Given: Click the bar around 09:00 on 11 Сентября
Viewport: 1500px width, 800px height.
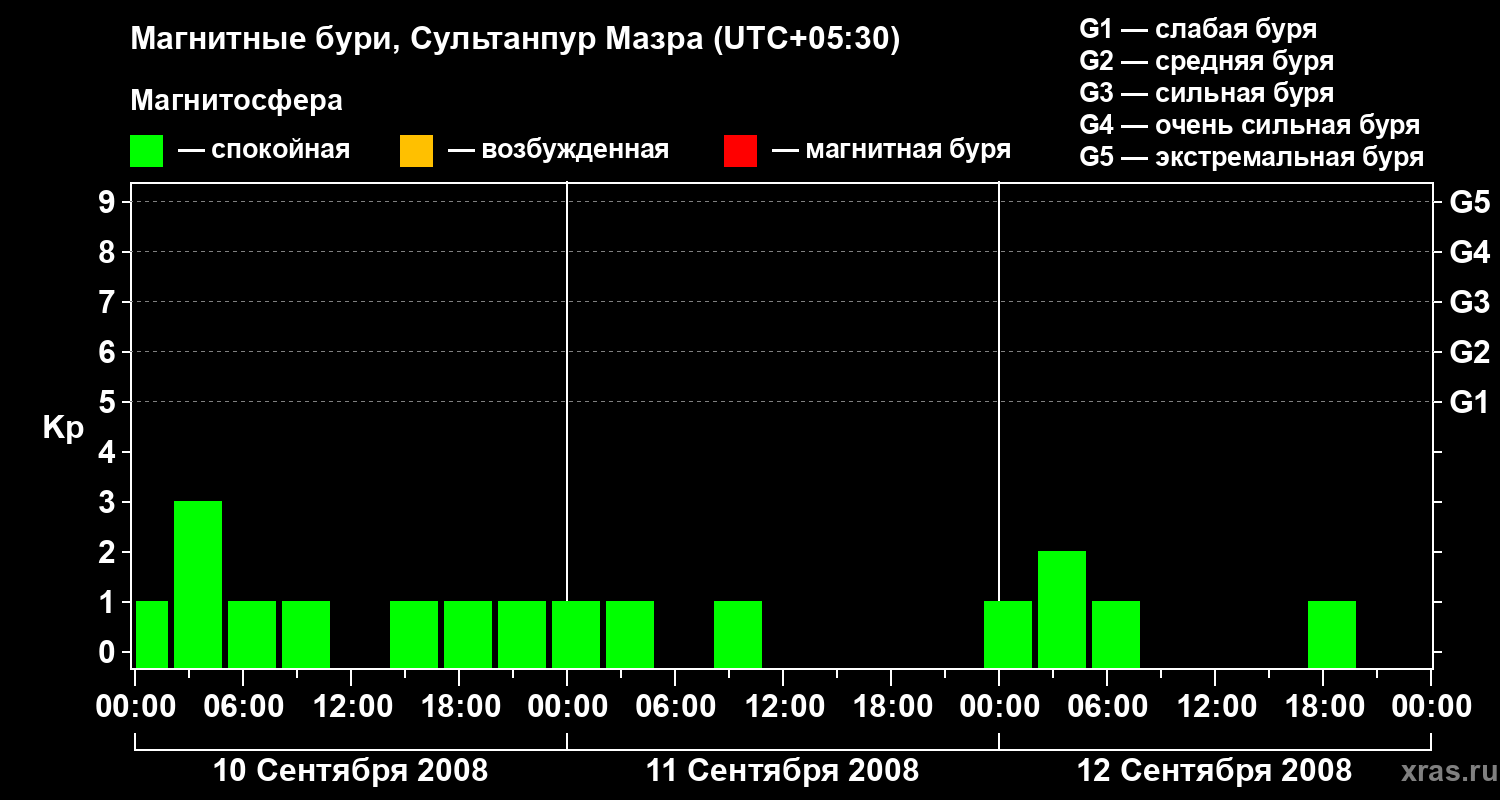Looking at the screenshot, I should (x=738, y=634).
